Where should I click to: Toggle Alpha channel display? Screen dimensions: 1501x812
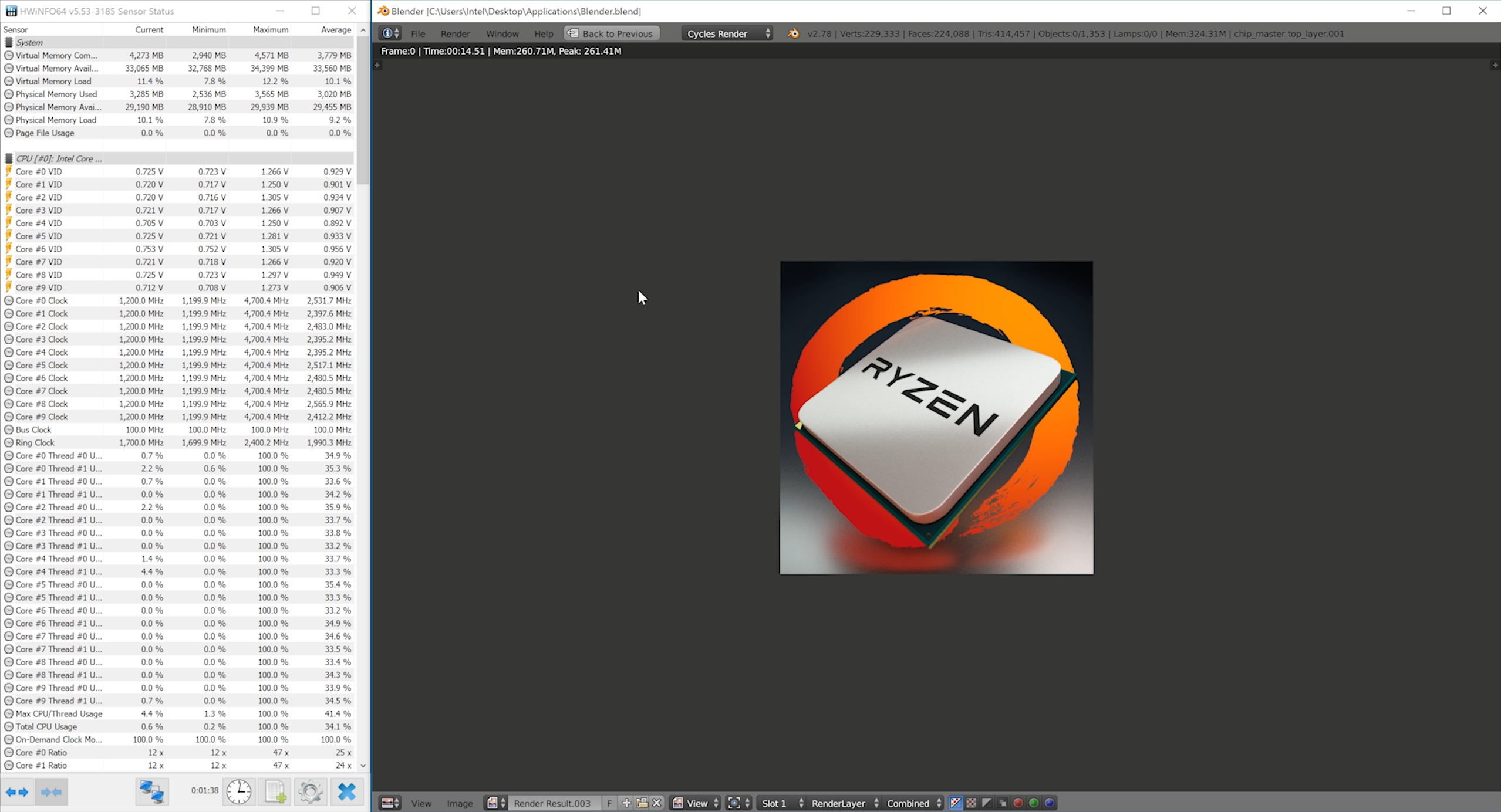click(x=987, y=803)
